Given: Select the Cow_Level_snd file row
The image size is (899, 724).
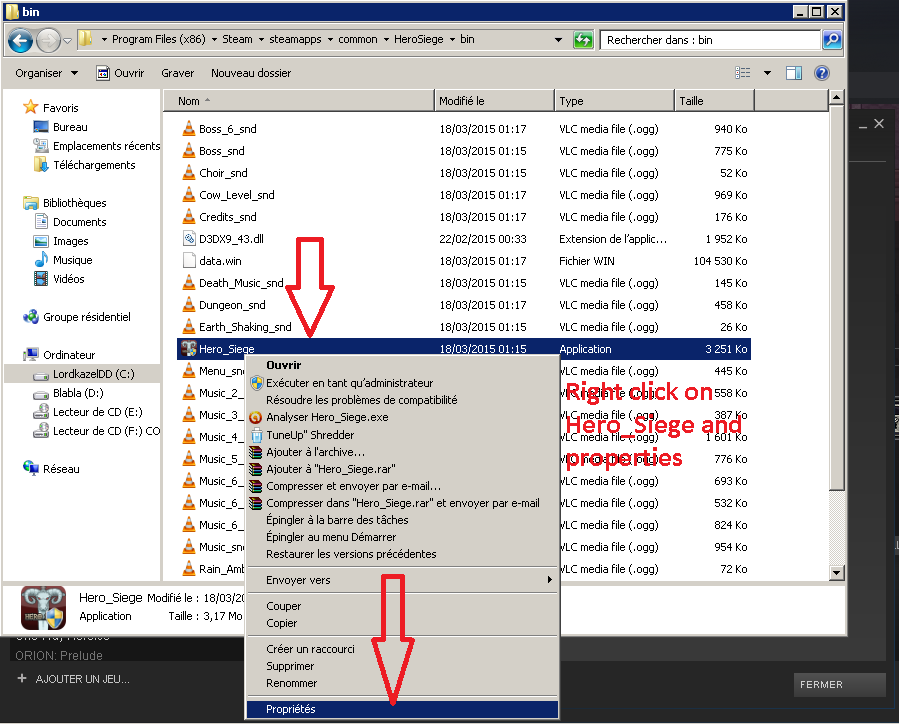Looking at the screenshot, I should tap(464, 195).
